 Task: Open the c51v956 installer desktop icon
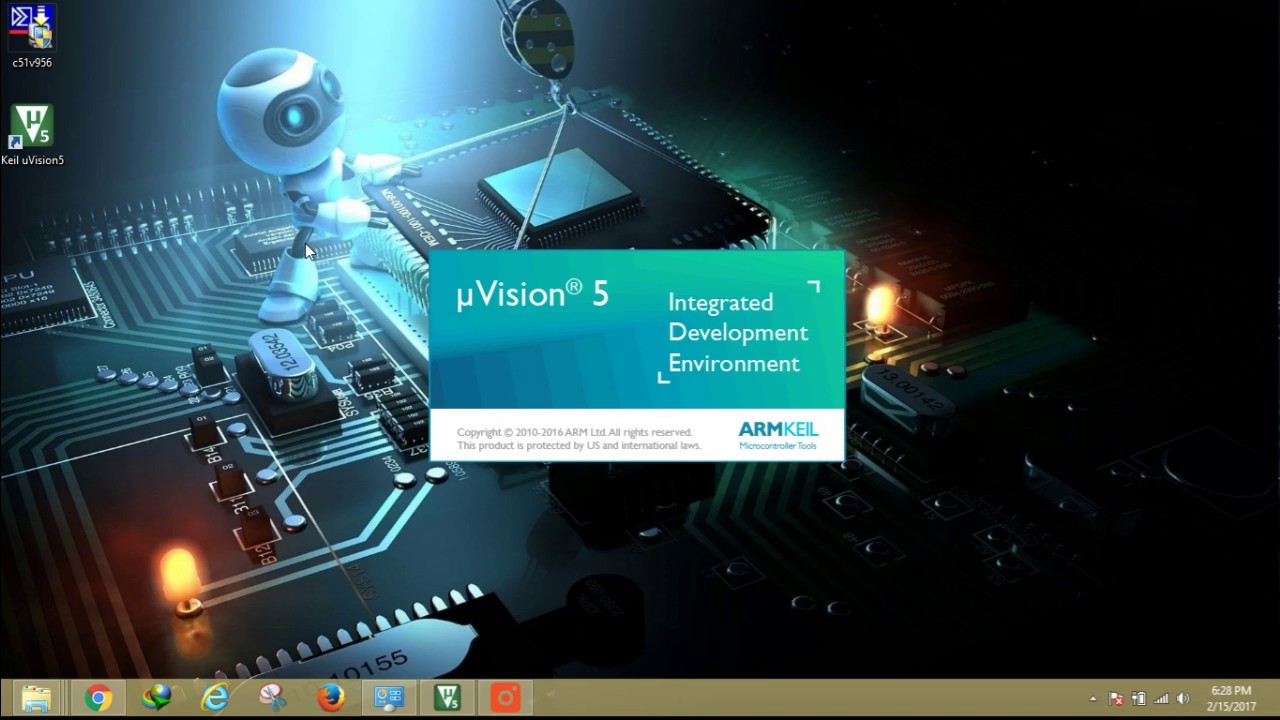[x=32, y=37]
